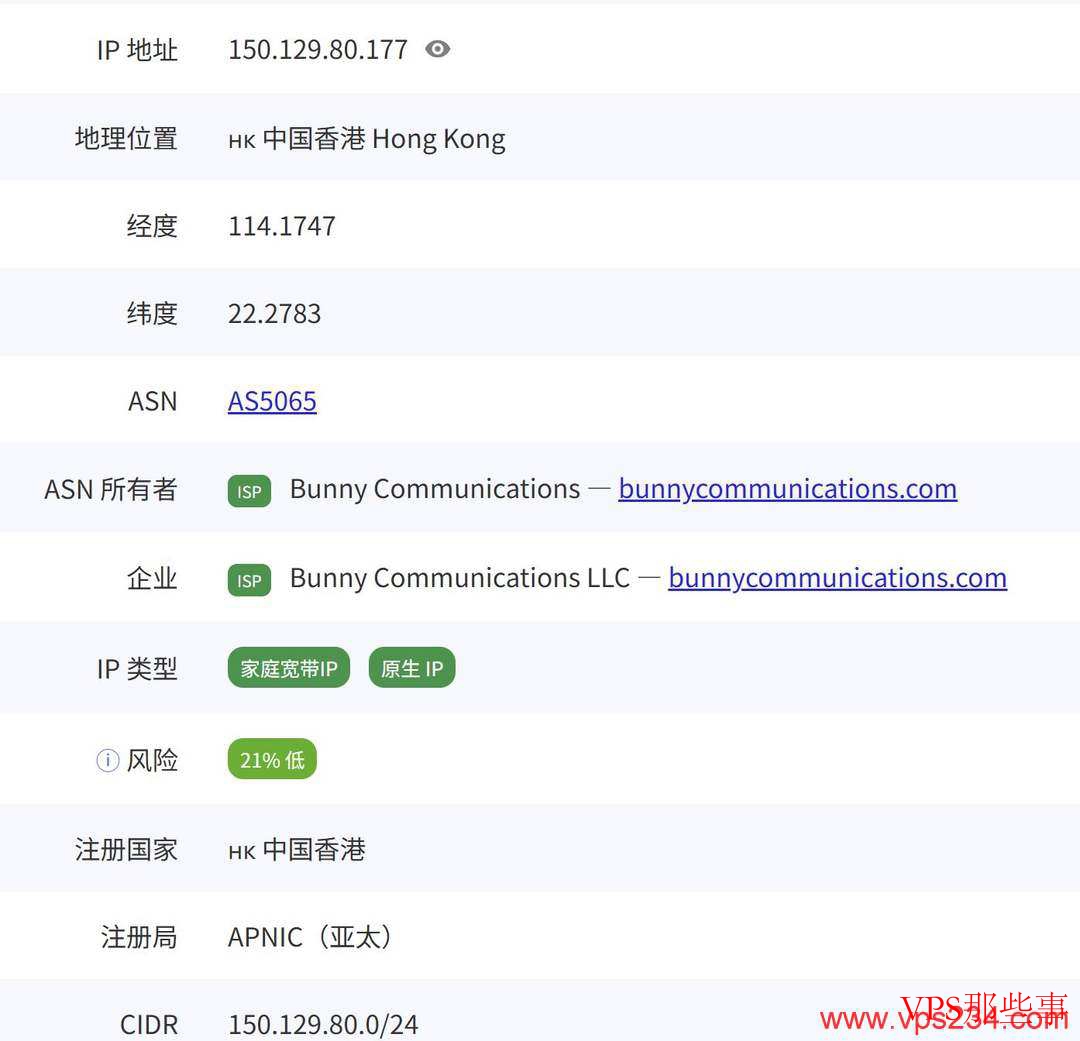Click the info icon beside 风险
The image size is (1080, 1041).
click(x=106, y=760)
